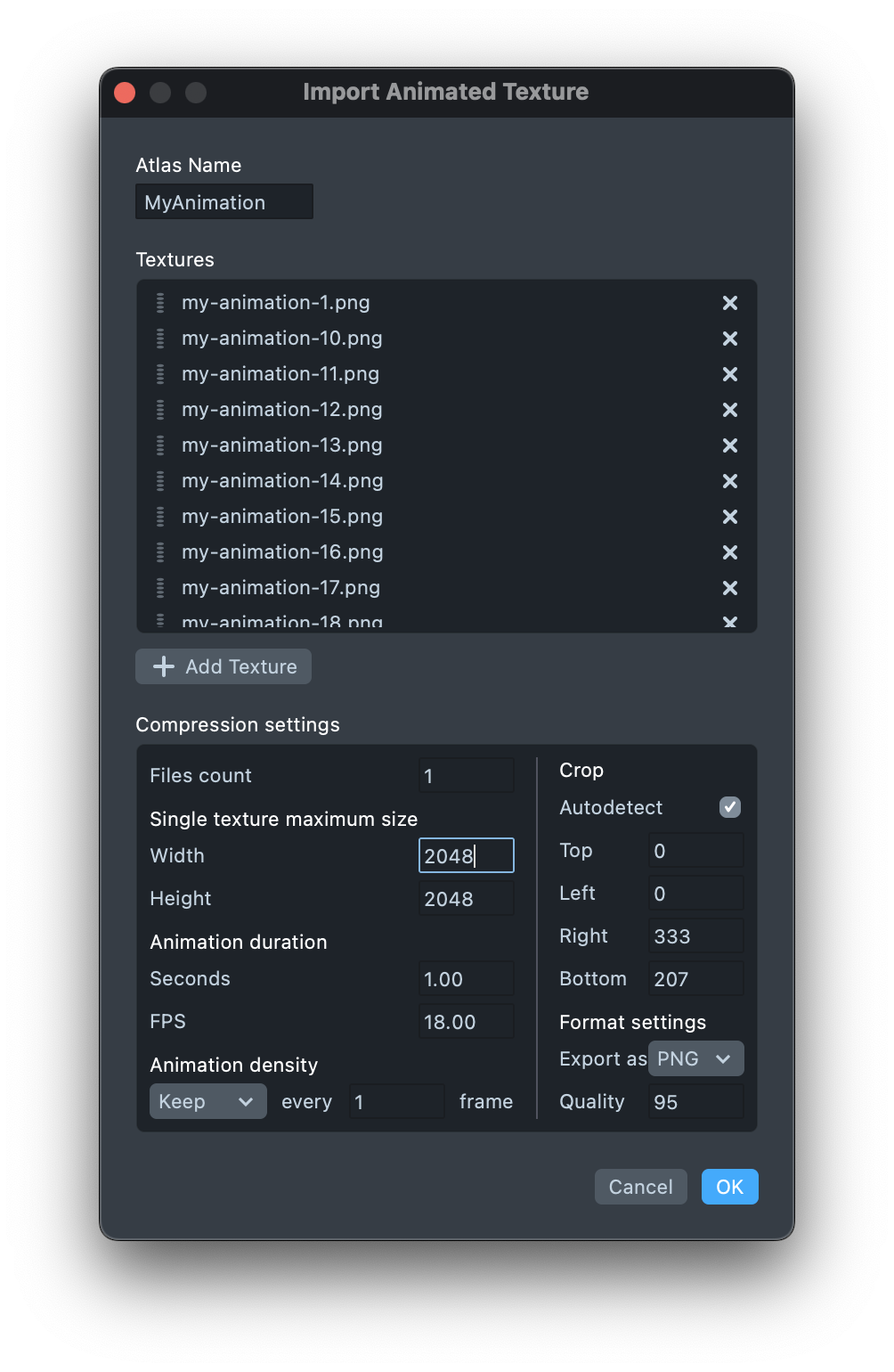Viewport: 894px width, 1372px height.
Task: Confirm the import with OK
Action: click(729, 1187)
